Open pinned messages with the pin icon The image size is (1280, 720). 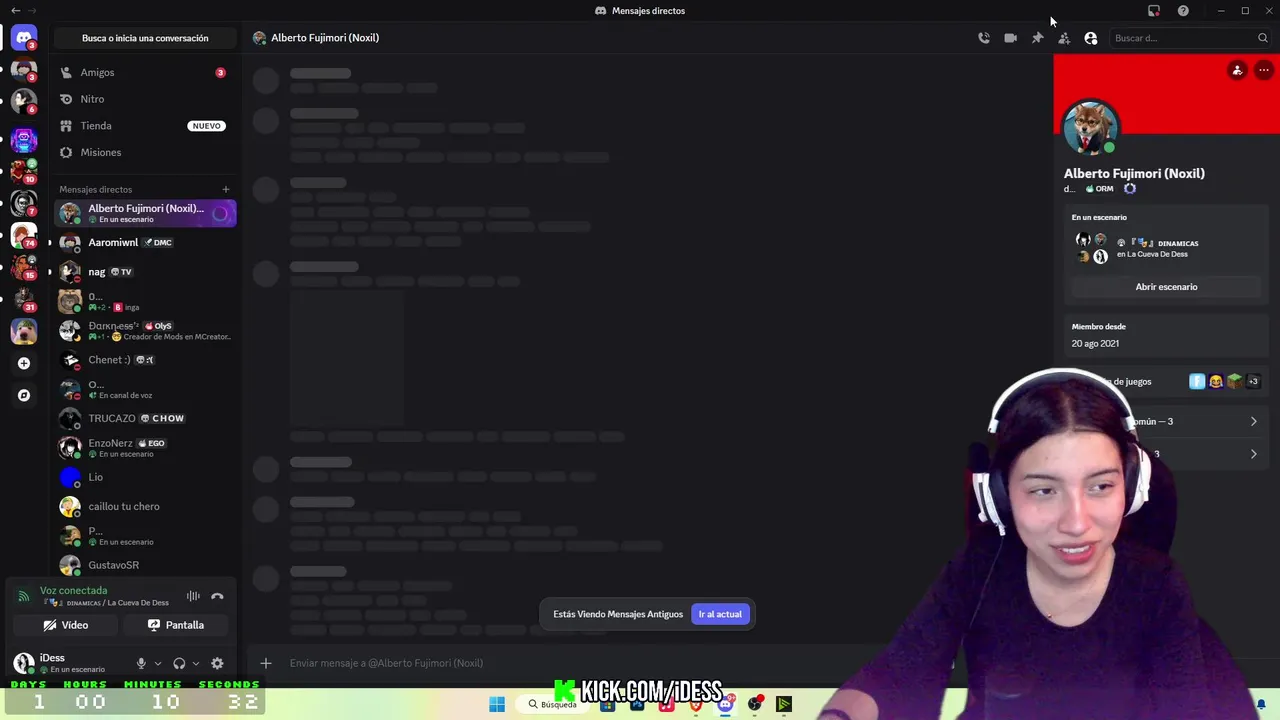[x=1037, y=38]
